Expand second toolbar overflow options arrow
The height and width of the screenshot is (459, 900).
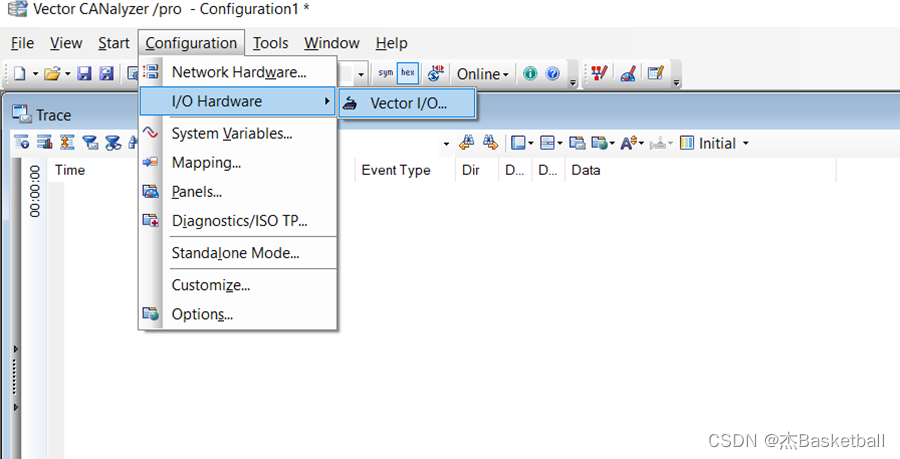coord(676,83)
